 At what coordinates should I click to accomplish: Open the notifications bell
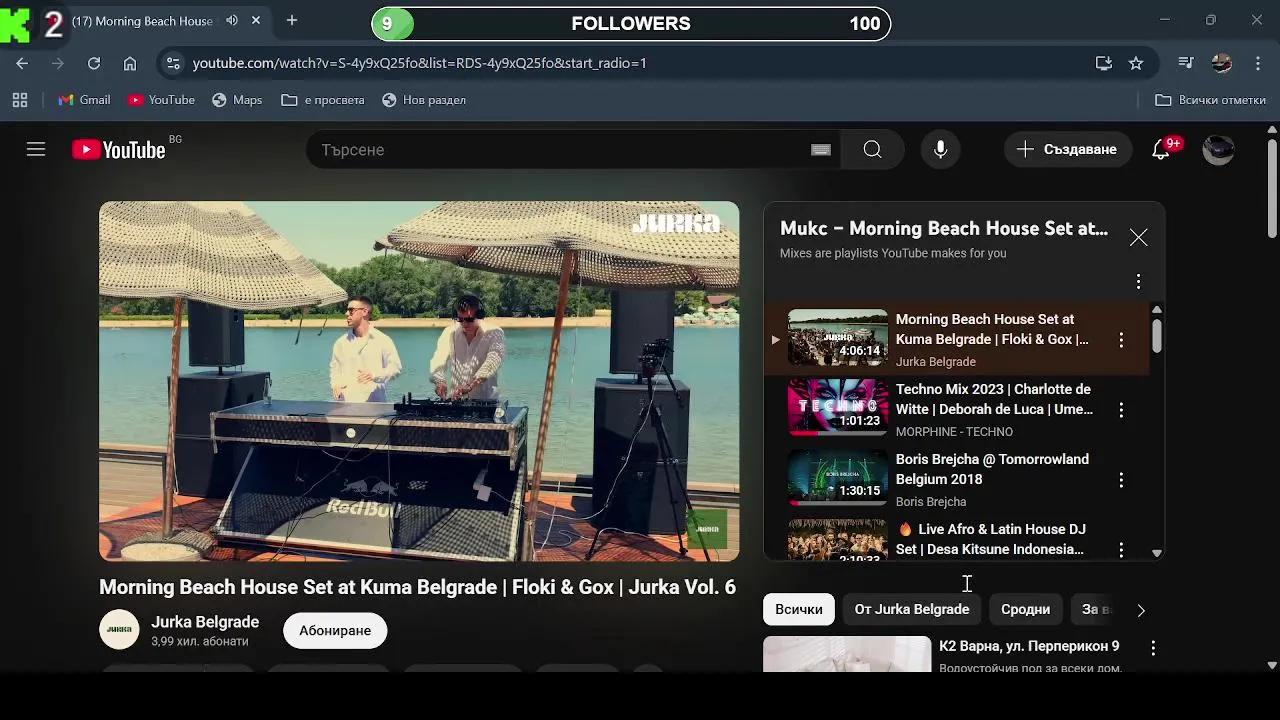(1161, 150)
